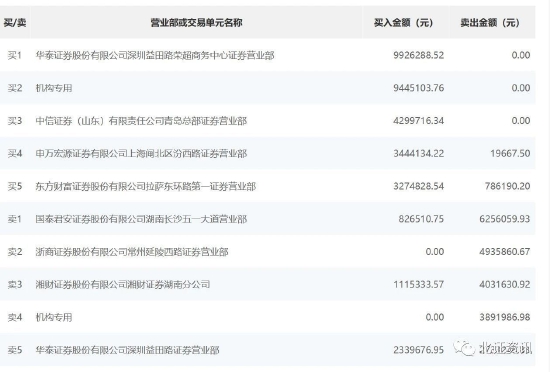The height and width of the screenshot is (372, 550).
Task: Click the 买5 row label
Action: tap(15, 186)
